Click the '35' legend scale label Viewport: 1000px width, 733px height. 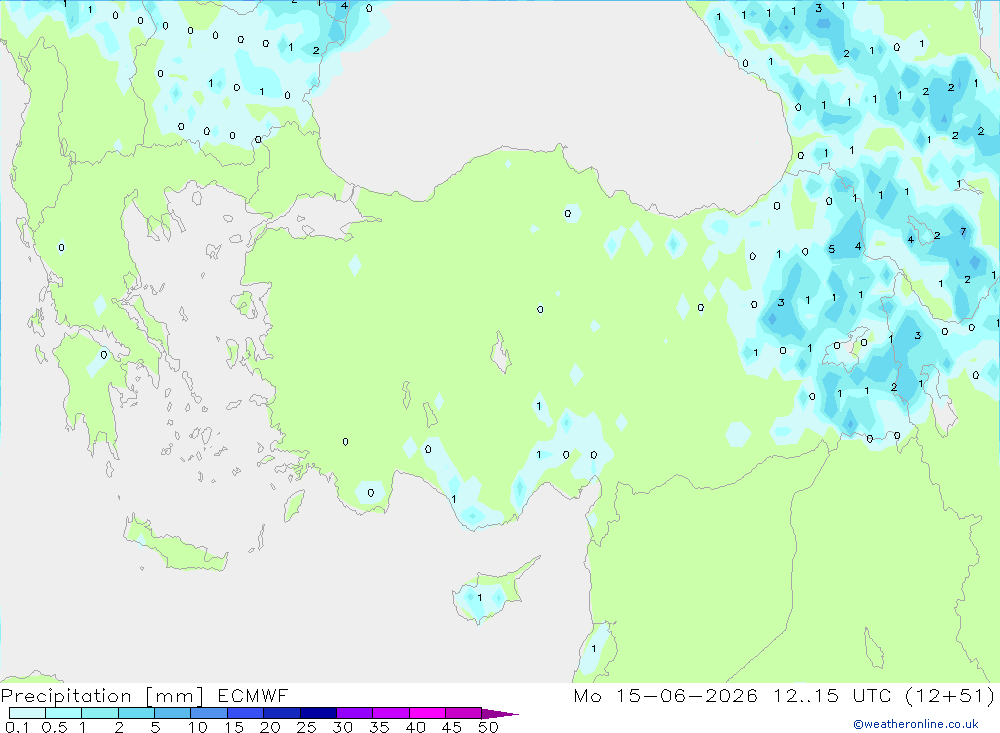pos(379,727)
